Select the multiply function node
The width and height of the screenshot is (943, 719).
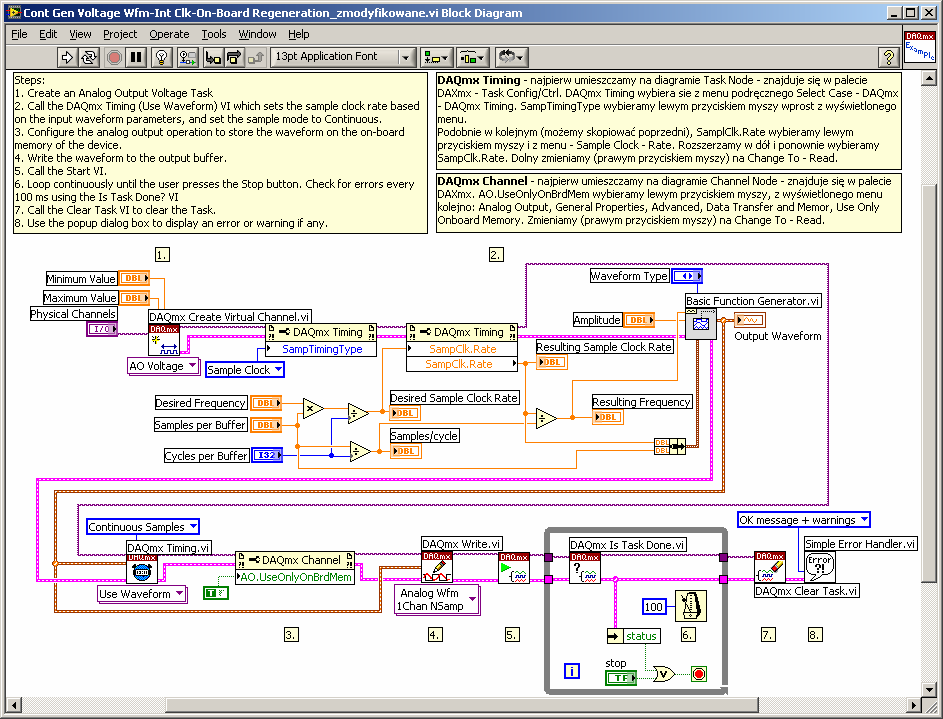(x=313, y=409)
